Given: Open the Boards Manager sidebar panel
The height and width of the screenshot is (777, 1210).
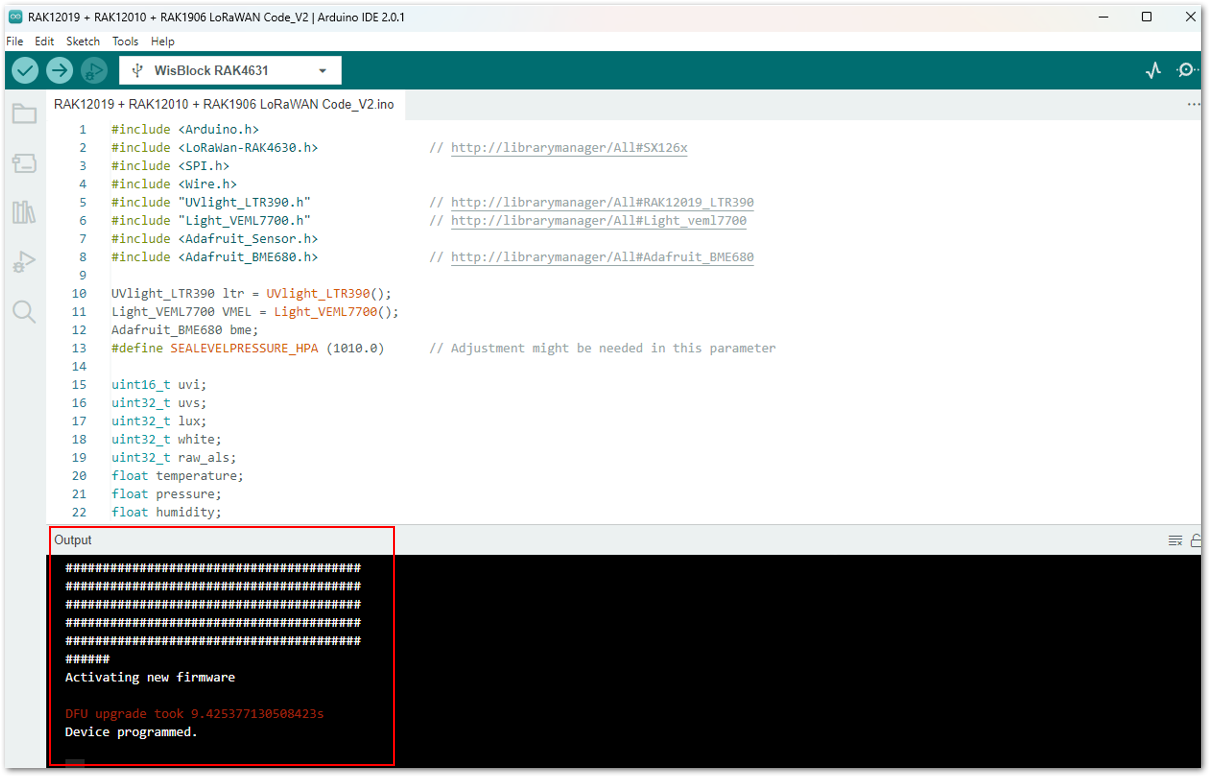Looking at the screenshot, I should pyautogui.click(x=24, y=163).
